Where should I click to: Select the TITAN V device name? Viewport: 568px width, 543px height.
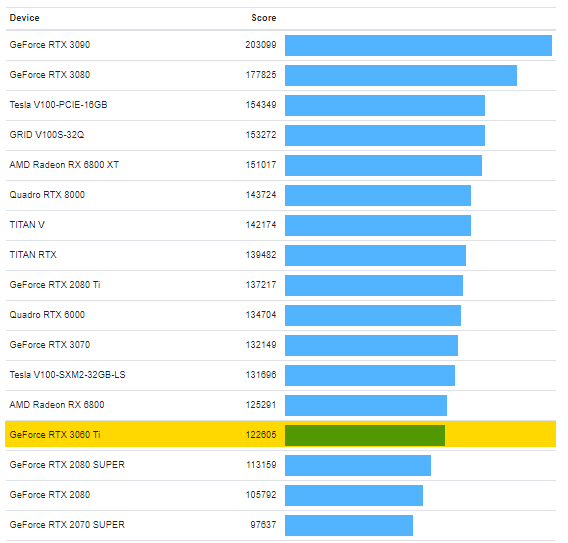27,225
